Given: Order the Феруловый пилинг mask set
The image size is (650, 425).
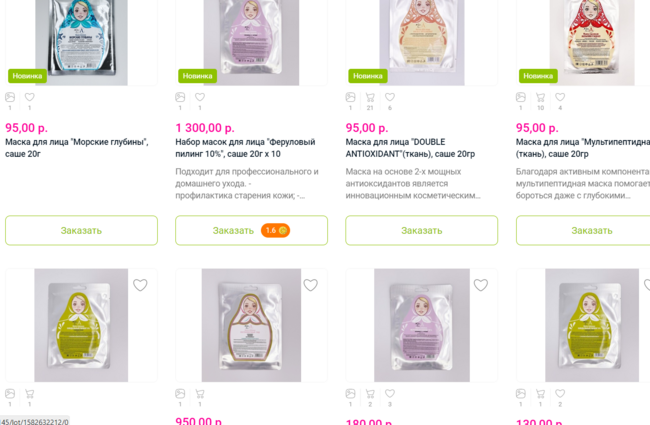Looking at the screenshot, I should coord(251,230).
